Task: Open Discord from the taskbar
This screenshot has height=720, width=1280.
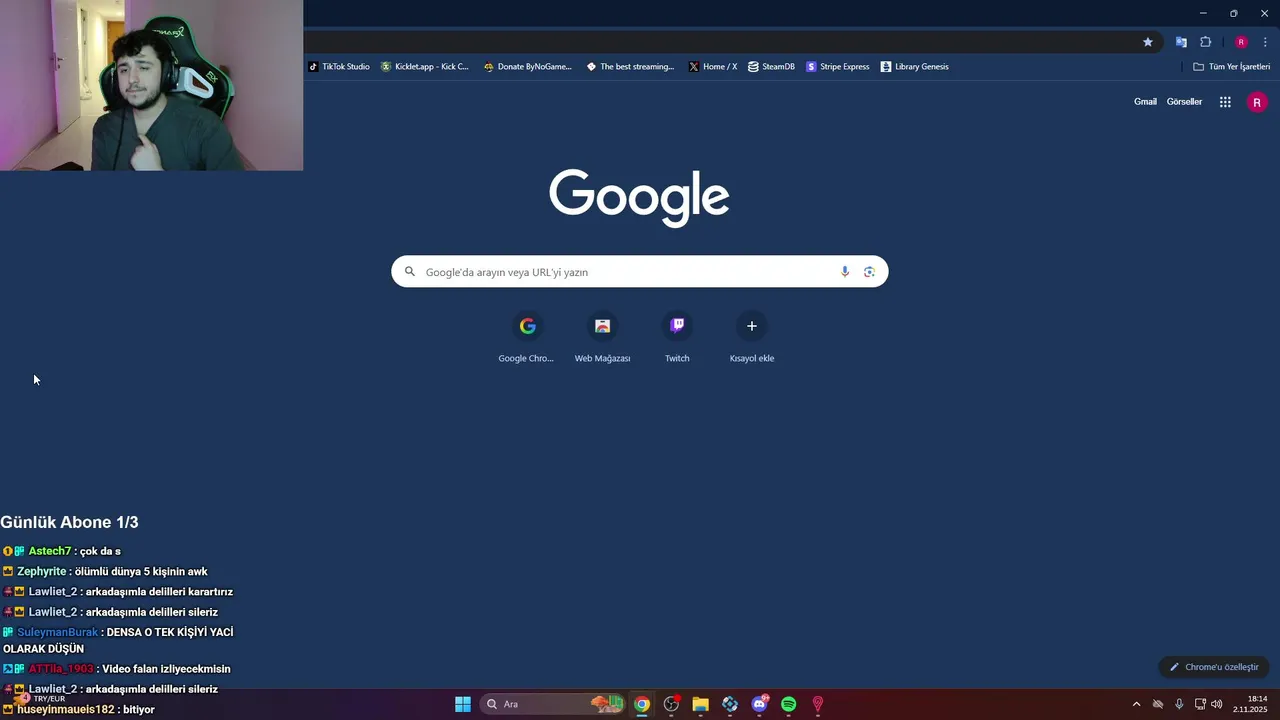Action: [x=759, y=704]
